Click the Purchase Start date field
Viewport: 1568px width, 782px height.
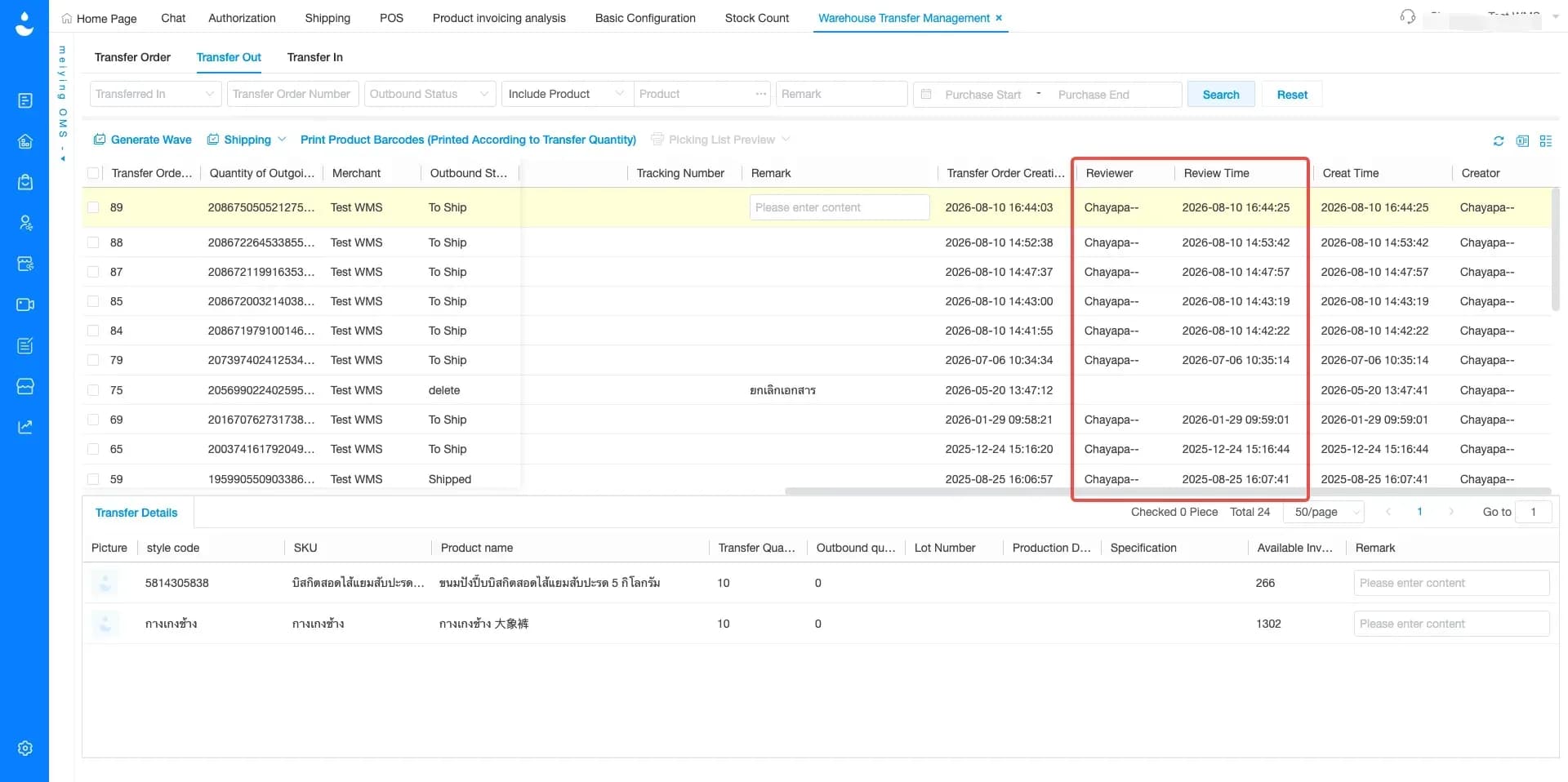(x=983, y=95)
